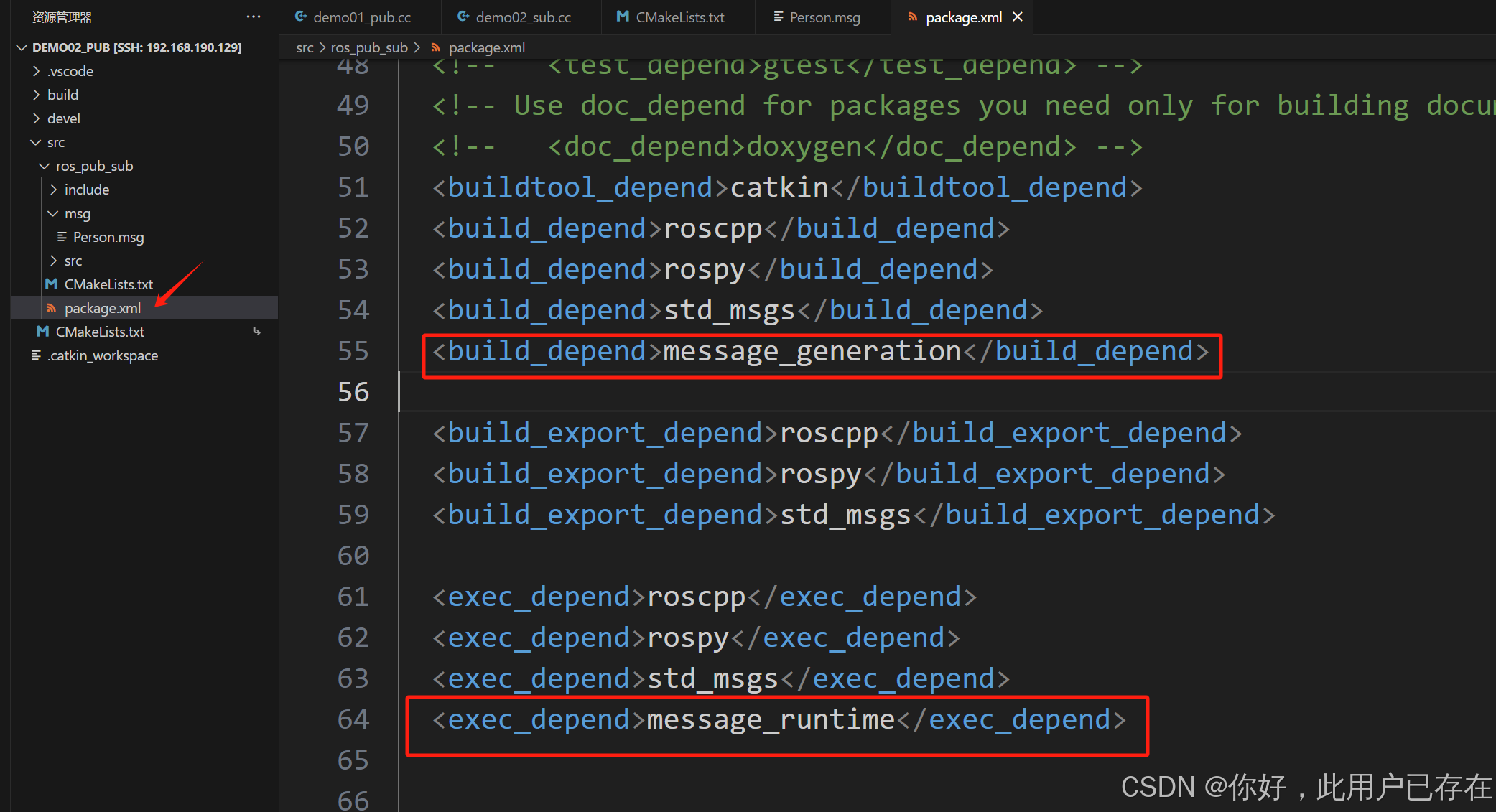Click the package.xml icon in the breadcrumb bar
Screen dimensions: 1496x812
point(436,47)
